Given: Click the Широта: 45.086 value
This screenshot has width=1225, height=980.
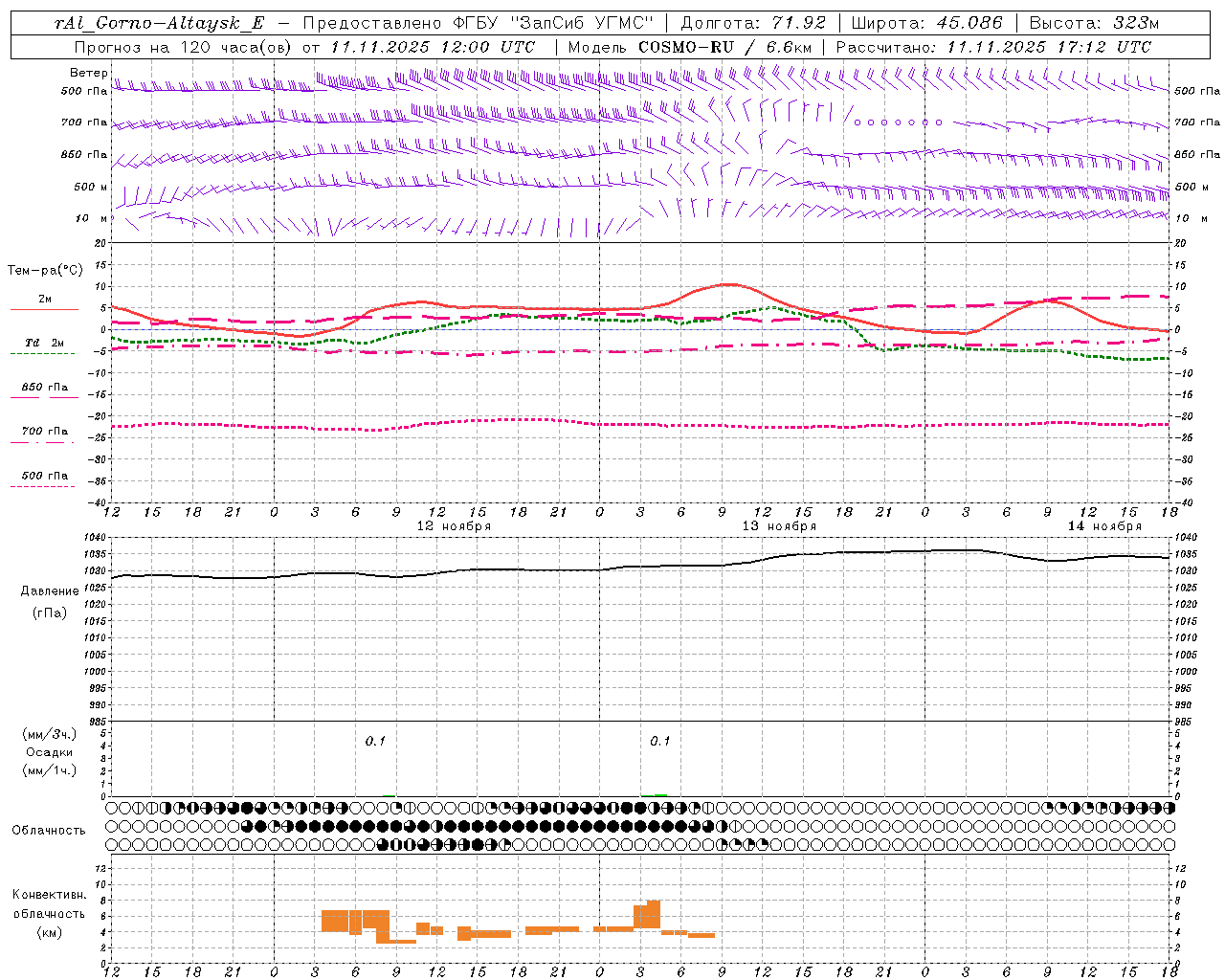Looking at the screenshot, I should tap(926, 23).
